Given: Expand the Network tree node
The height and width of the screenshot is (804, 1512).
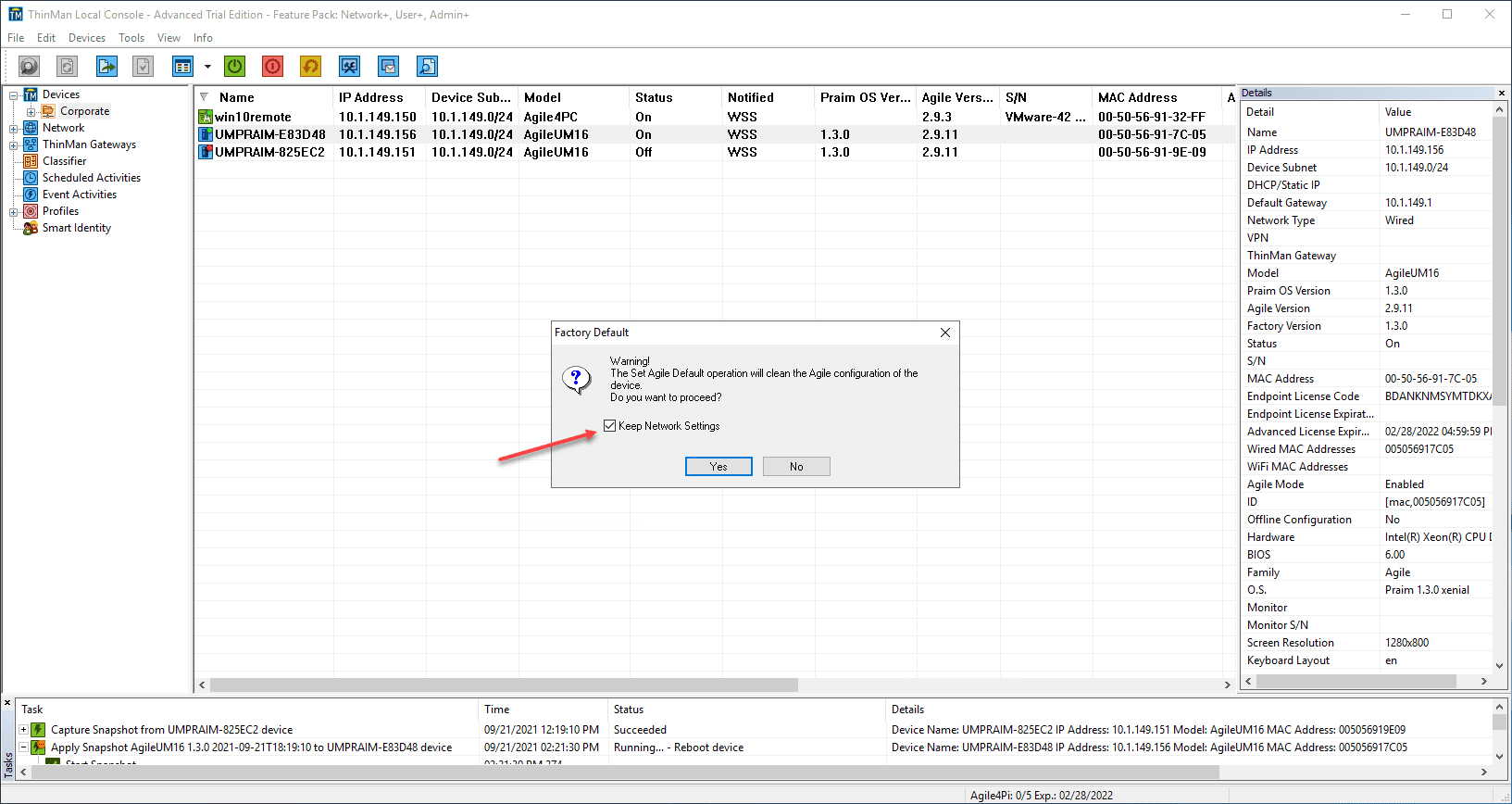Looking at the screenshot, I should 14,129.
